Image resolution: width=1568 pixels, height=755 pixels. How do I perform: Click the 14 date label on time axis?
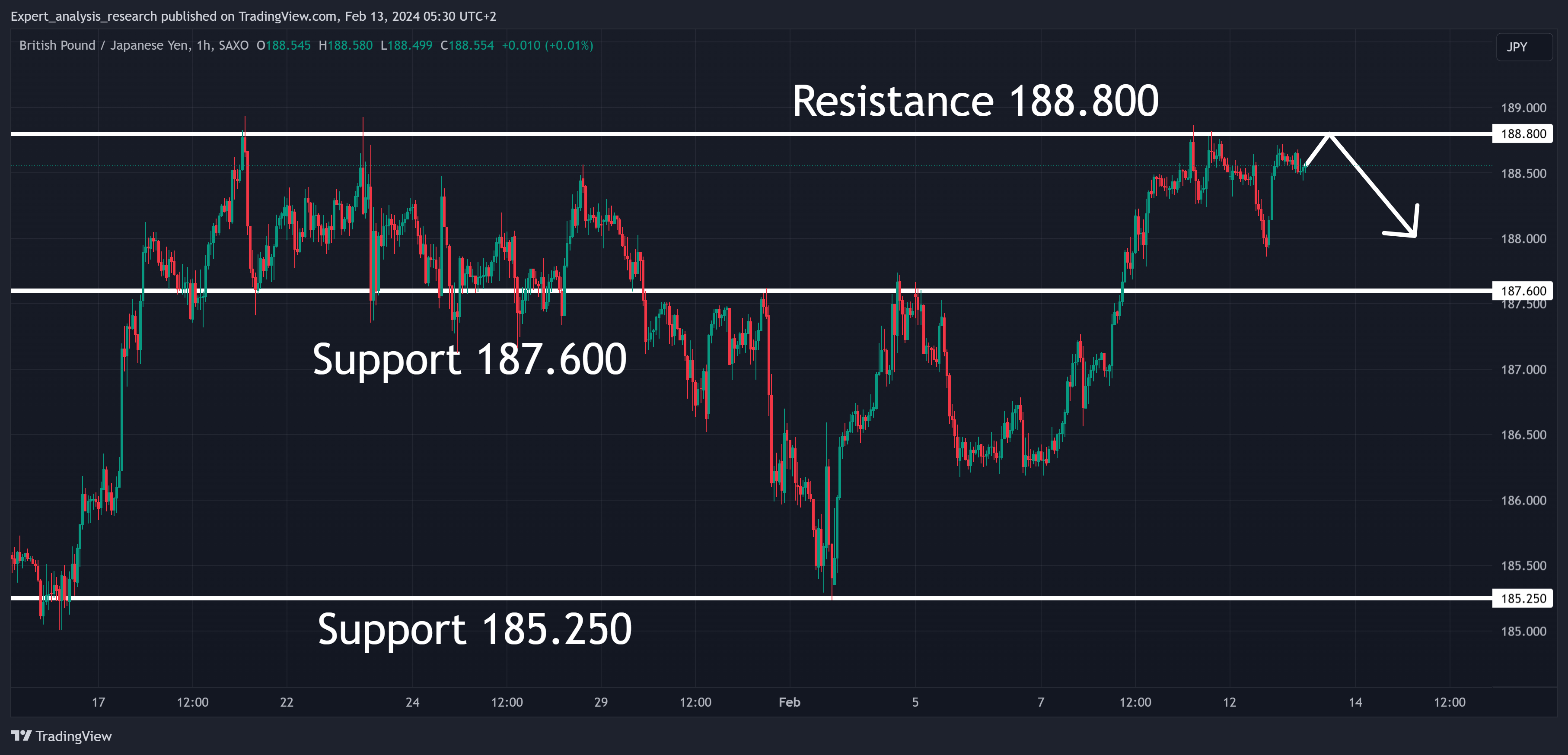coord(1355,702)
